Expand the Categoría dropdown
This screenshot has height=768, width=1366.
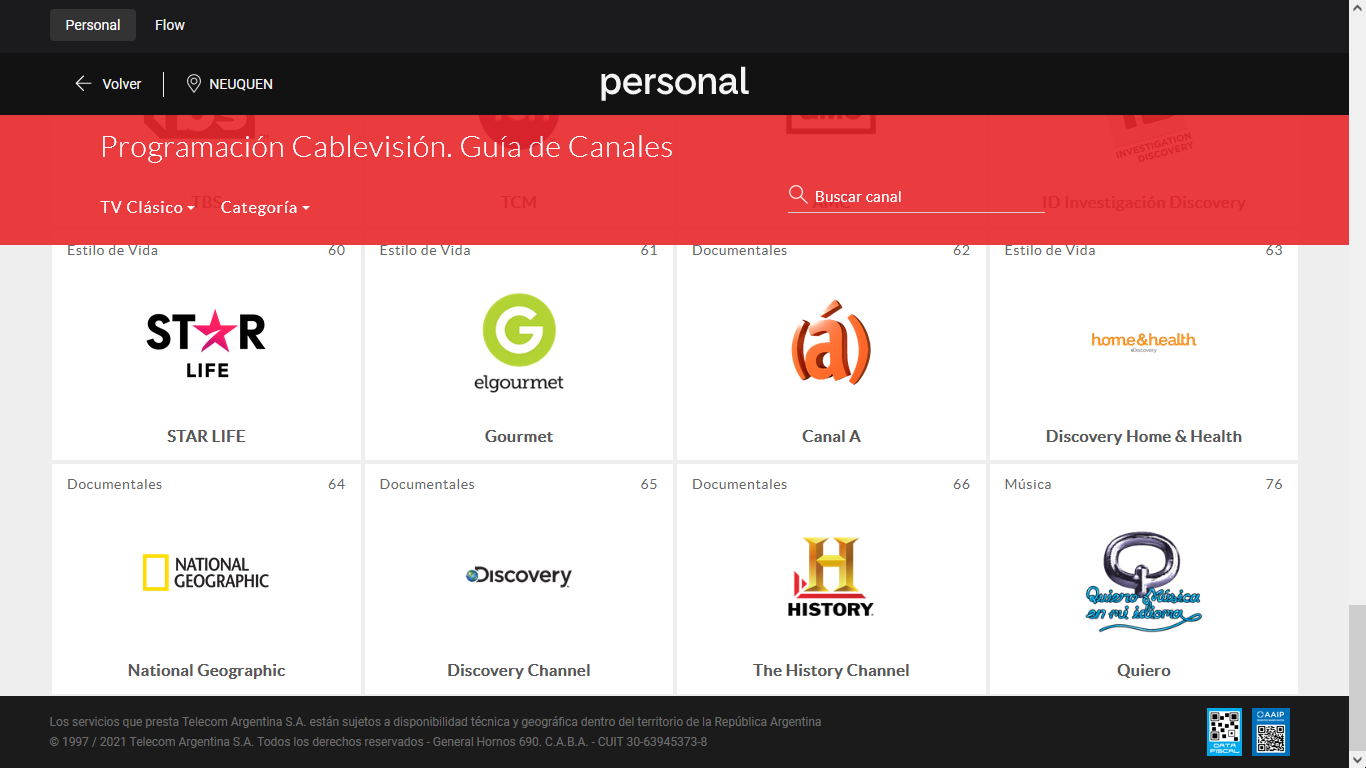pyautogui.click(x=265, y=207)
